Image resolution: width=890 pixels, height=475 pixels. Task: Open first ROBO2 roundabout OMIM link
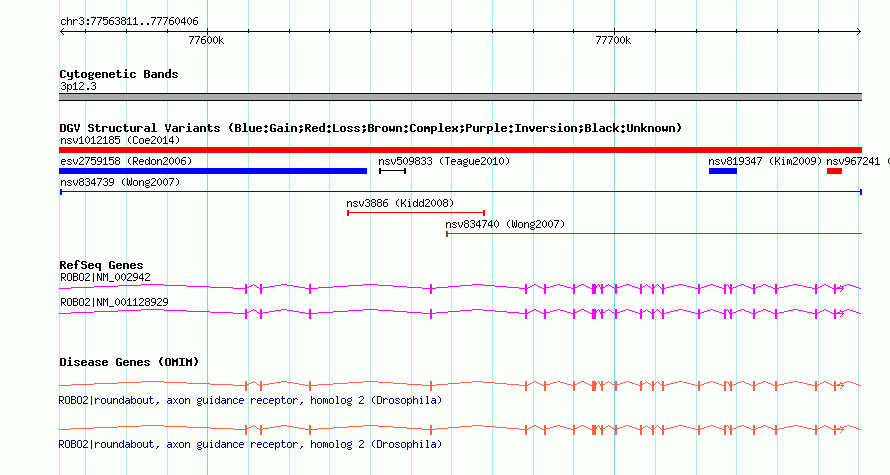tap(250, 400)
